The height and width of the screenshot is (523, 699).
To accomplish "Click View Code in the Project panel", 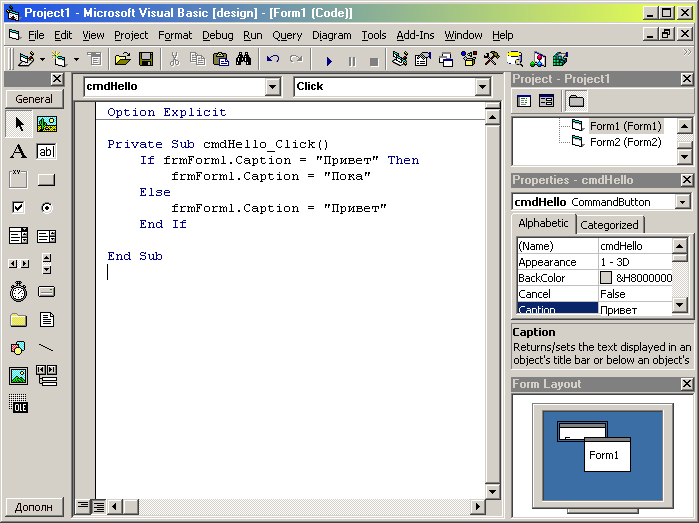I will [524, 101].
